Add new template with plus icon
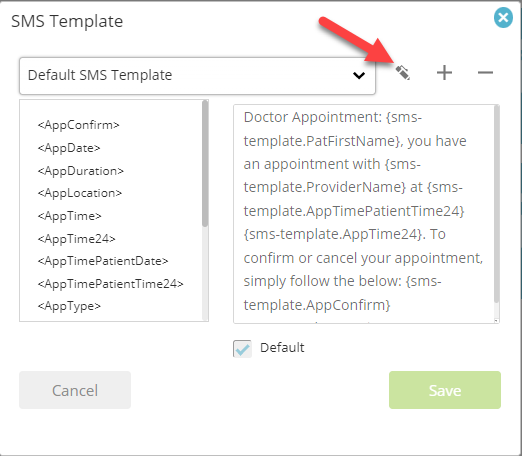The width and height of the screenshot is (522, 456). 444,73
